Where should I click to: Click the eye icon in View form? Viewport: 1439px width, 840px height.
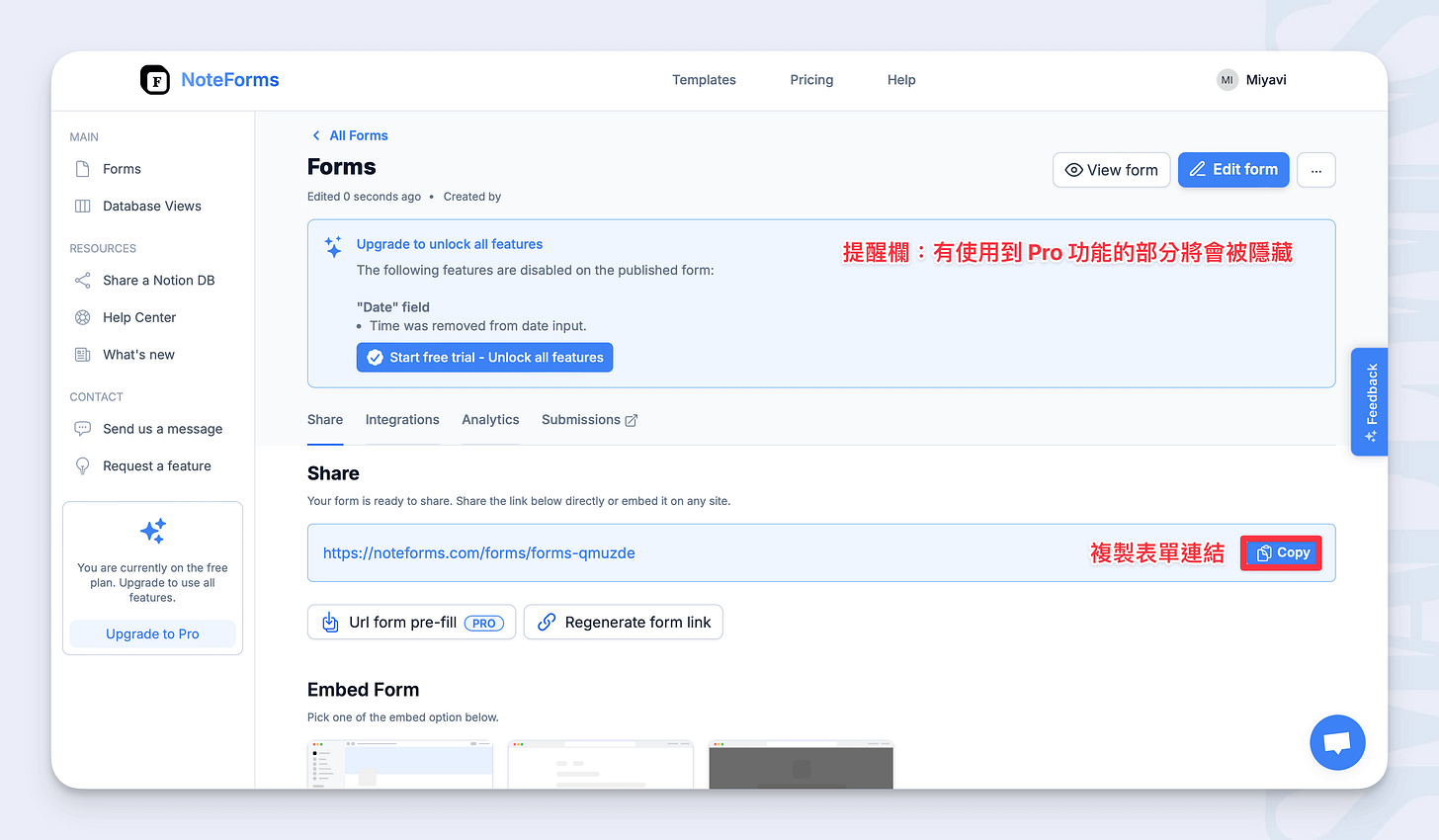(x=1073, y=170)
